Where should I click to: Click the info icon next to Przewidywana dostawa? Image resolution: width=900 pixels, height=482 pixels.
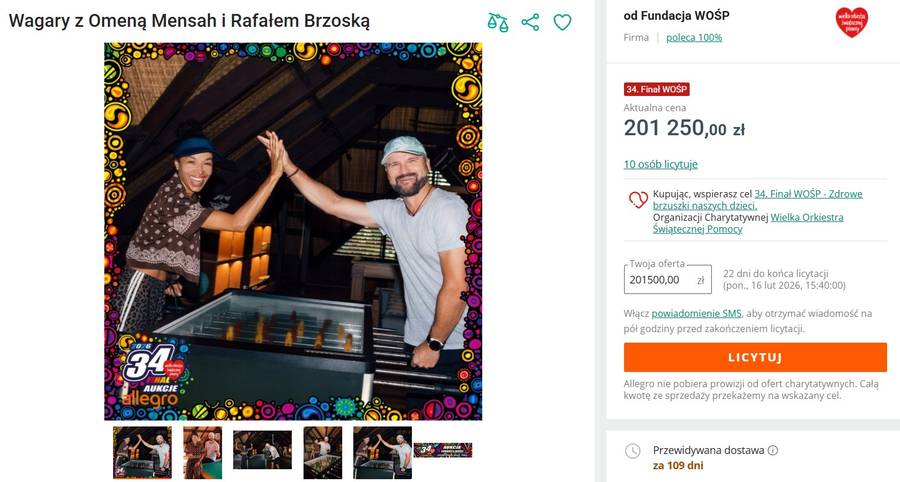click(x=773, y=451)
